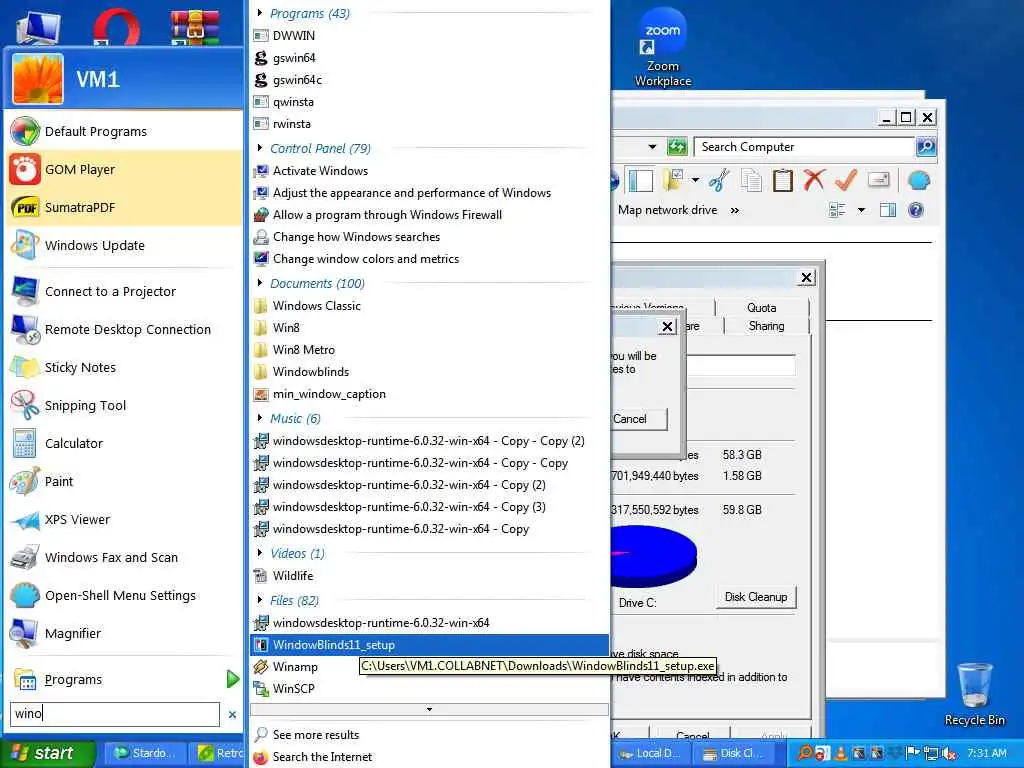Collapse Videos (1) category

(x=260, y=553)
